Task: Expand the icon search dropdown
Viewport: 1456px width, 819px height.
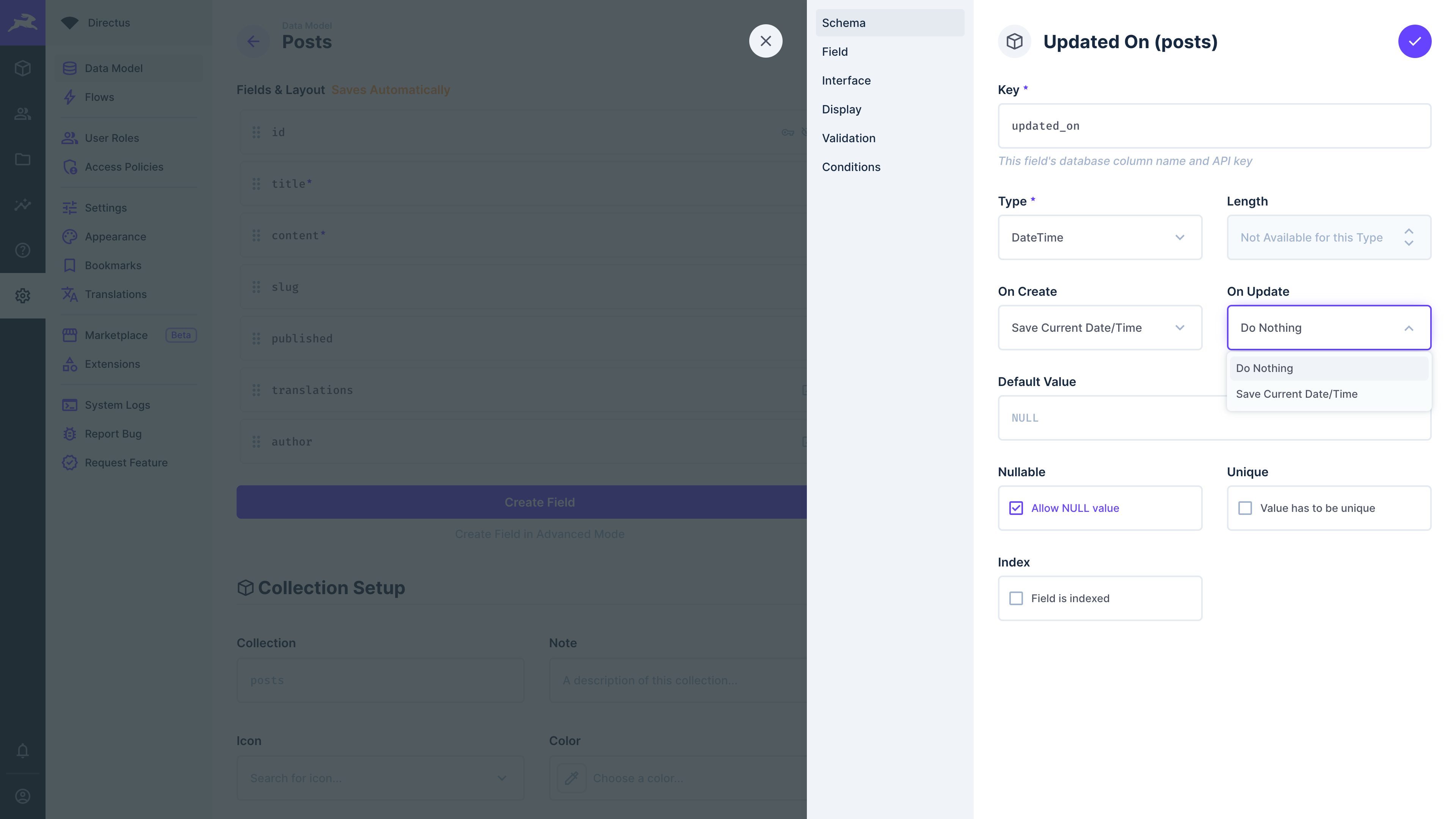Action: [501, 778]
